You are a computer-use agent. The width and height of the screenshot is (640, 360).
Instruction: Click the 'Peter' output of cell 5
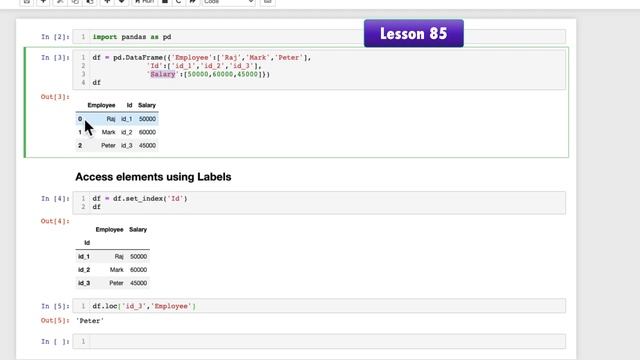(90, 321)
